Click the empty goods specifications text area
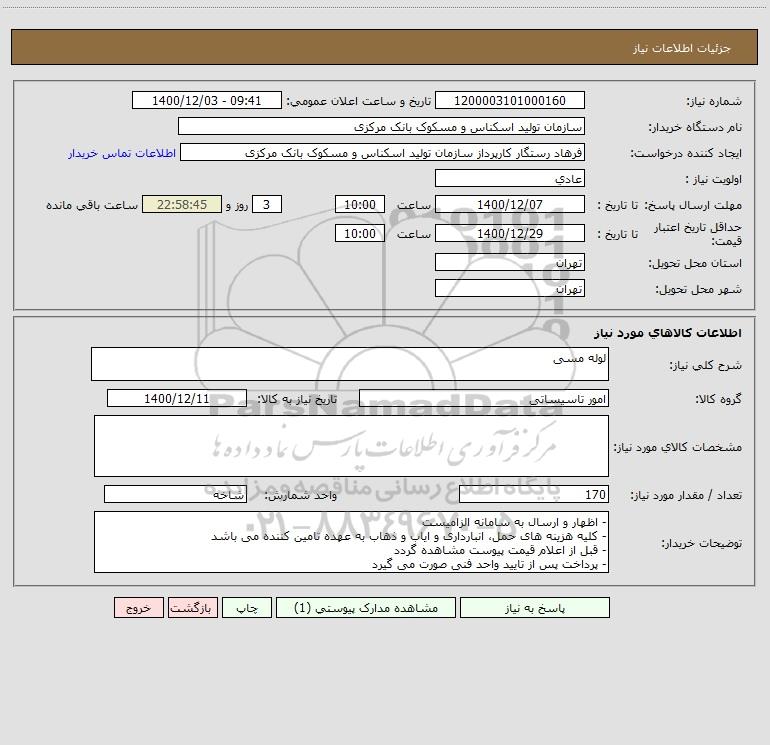Image resolution: width=770 pixels, height=745 pixels. [x=351, y=446]
